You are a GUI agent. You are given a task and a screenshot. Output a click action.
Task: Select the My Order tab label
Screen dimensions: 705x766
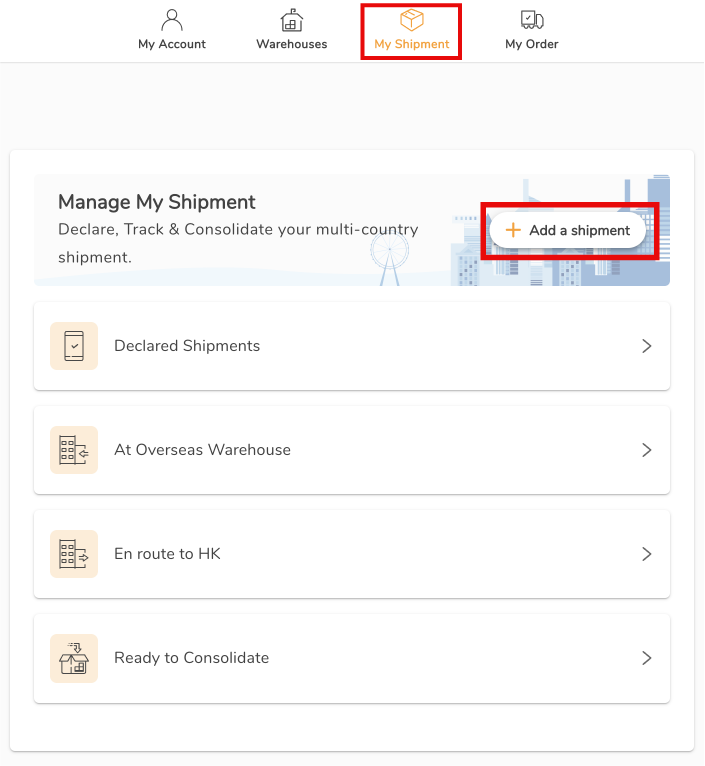tap(532, 44)
